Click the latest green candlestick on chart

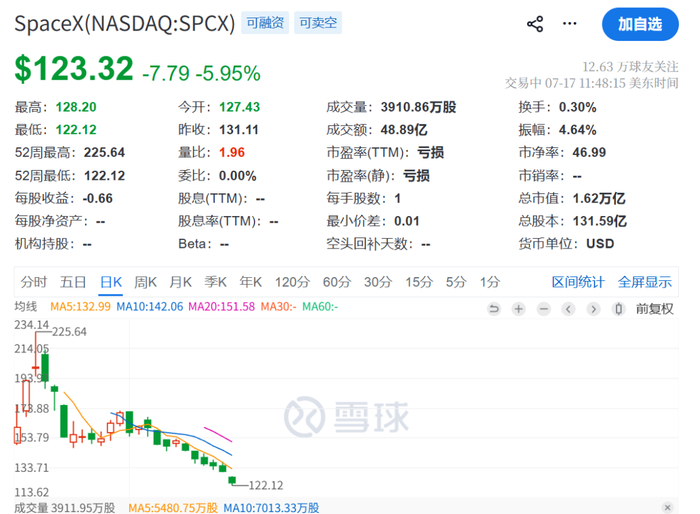pos(232,480)
